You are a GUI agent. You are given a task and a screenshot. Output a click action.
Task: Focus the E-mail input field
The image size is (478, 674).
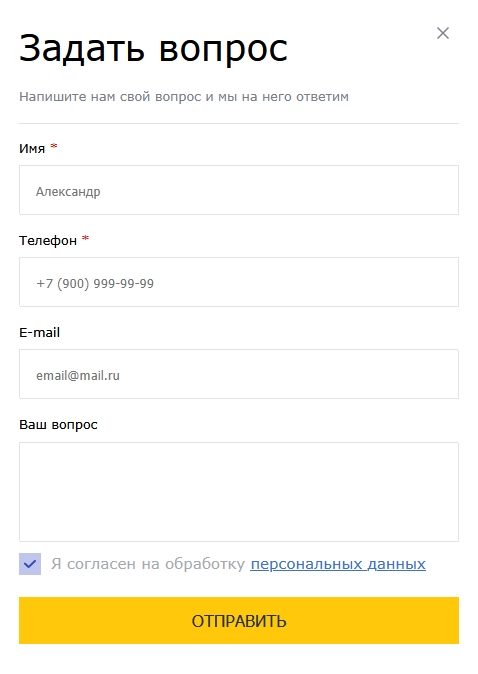pyautogui.click(x=239, y=374)
